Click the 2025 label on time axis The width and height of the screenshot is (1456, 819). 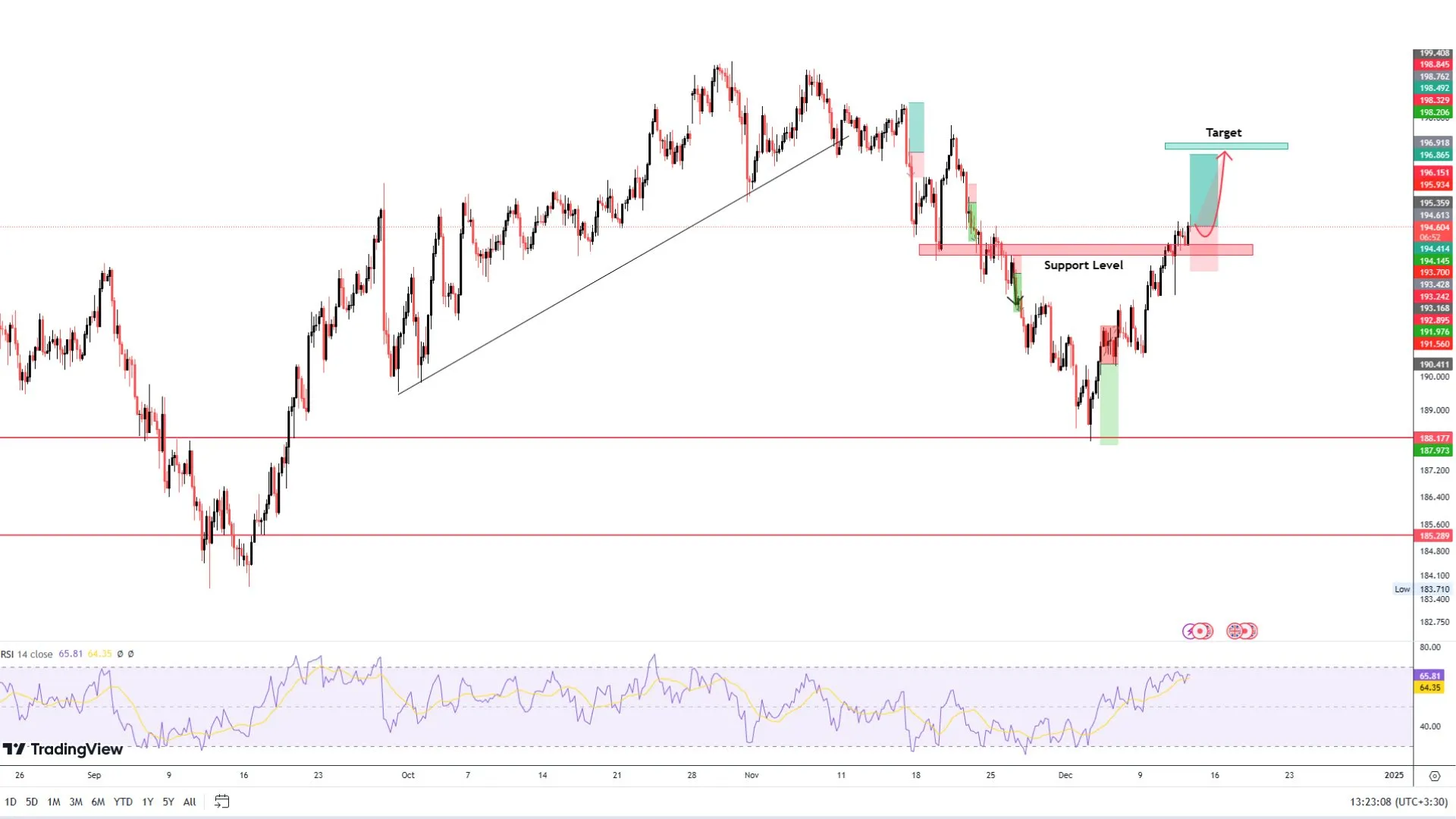click(x=1394, y=775)
